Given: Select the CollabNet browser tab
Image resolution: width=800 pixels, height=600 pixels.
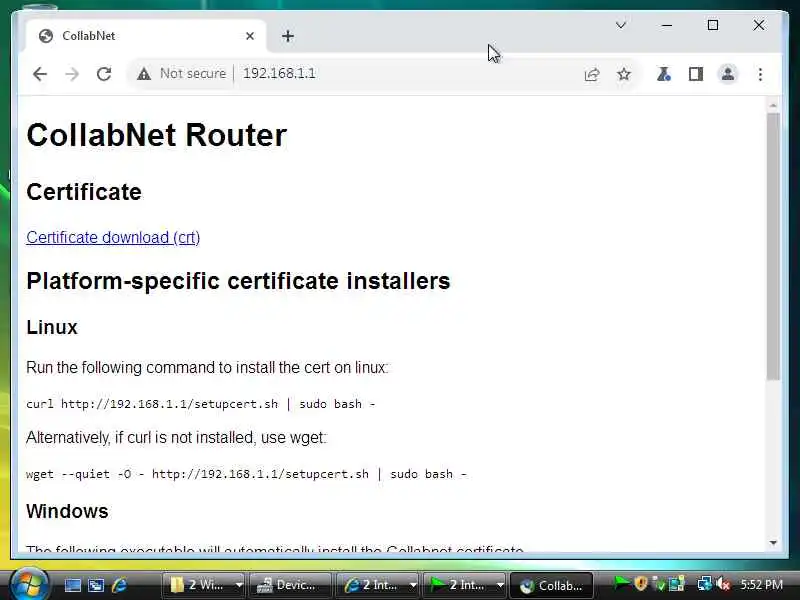Looking at the screenshot, I should tap(145, 36).
